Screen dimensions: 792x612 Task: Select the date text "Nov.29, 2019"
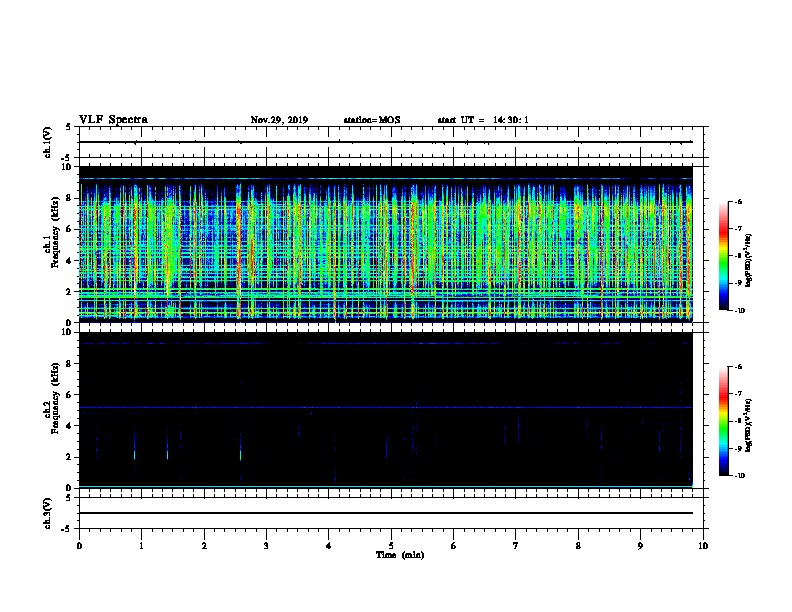[279, 120]
